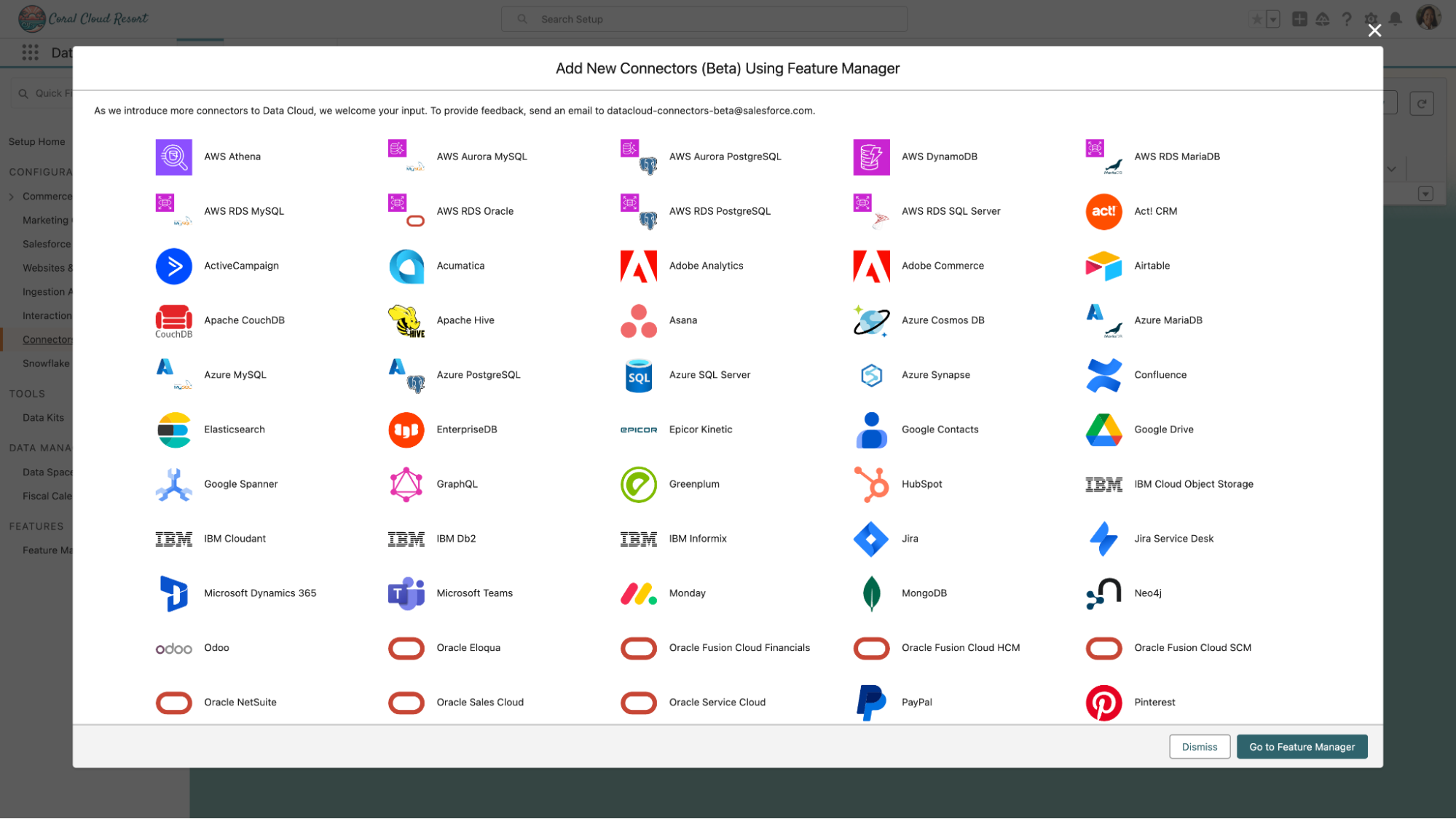Expand the Commerce tree item chevron
Image resolution: width=1456 pixels, height=819 pixels.
pyautogui.click(x=11, y=197)
